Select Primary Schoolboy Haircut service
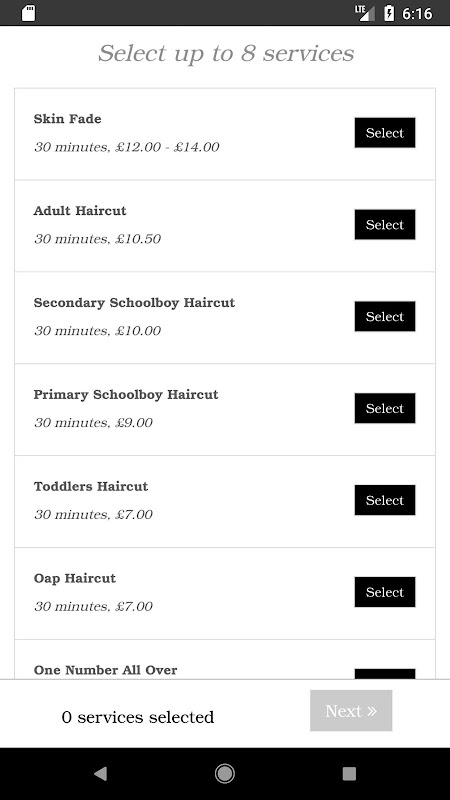Image resolution: width=450 pixels, height=800 pixels. pyautogui.click(x=385, y=408)
